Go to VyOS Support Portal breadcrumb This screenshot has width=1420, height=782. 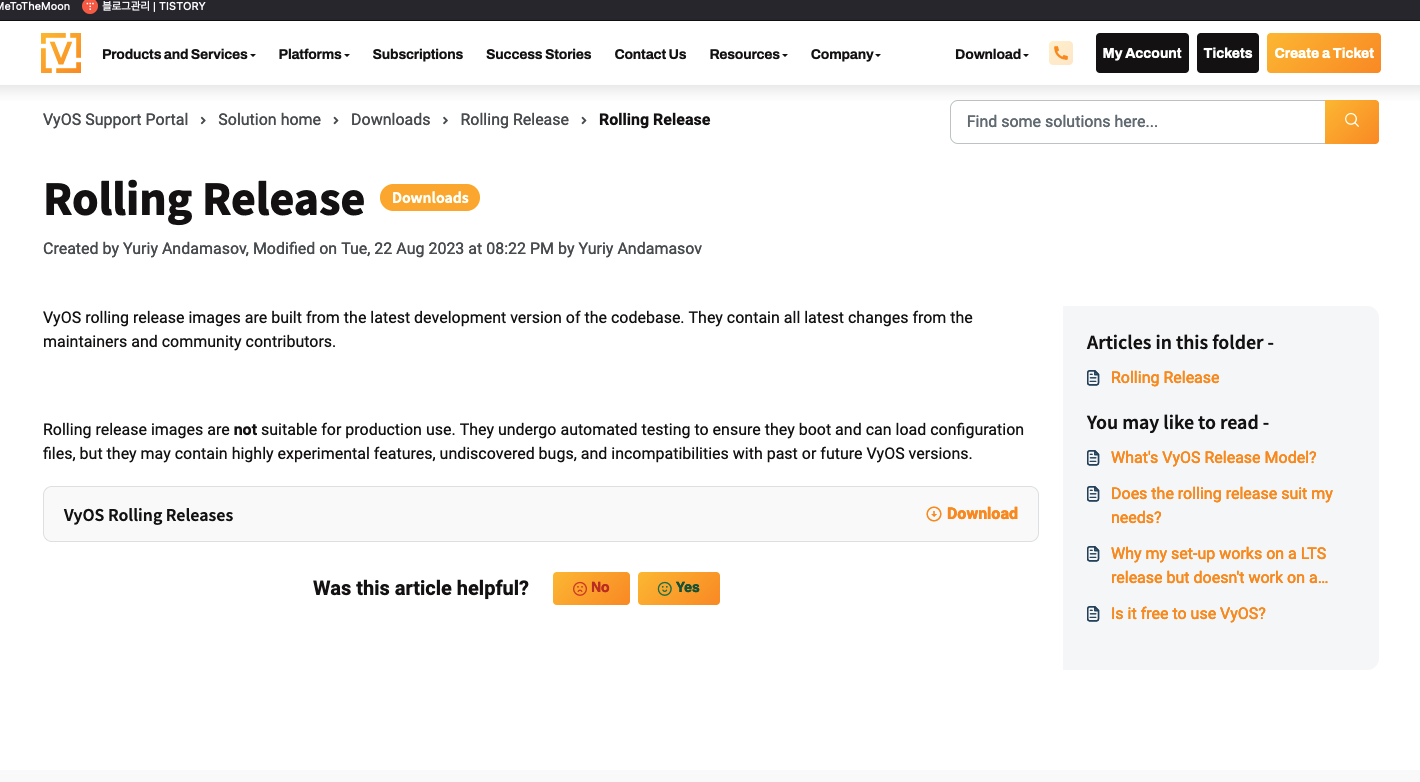click(115, 119)
